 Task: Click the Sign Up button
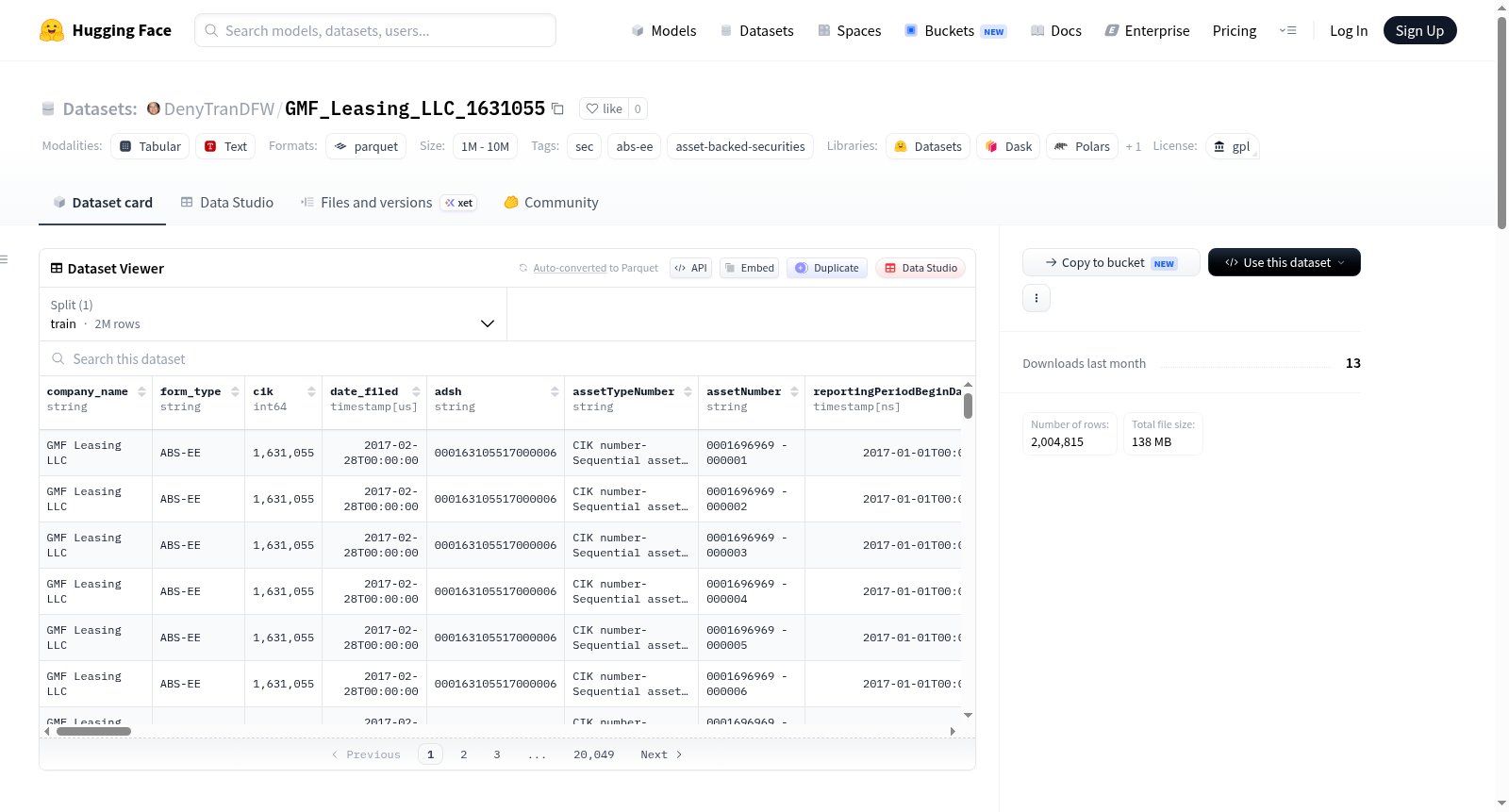(x=1420, y=30)
